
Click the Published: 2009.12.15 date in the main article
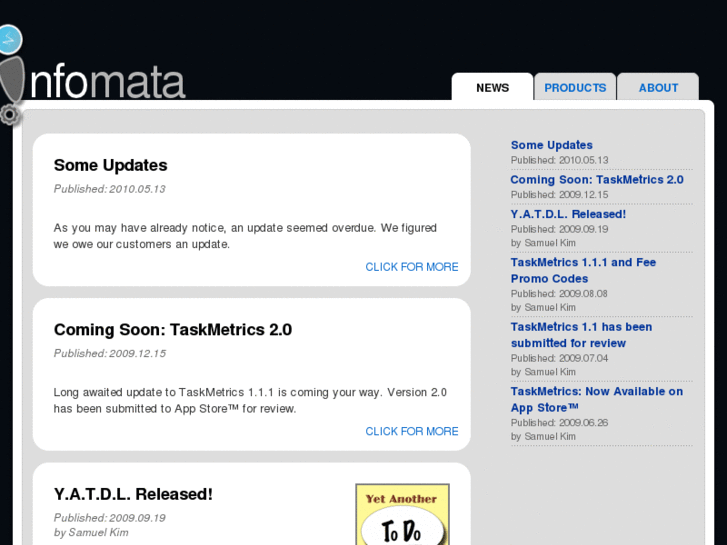110,353
